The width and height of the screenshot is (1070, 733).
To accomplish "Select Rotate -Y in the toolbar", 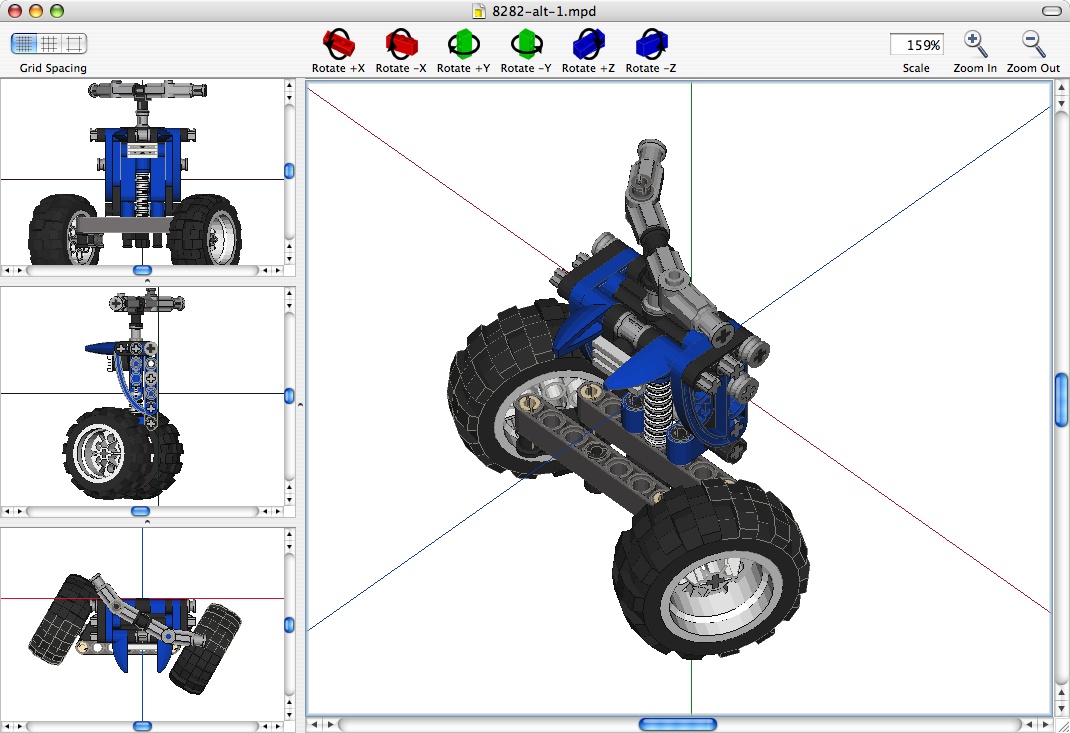I will pyautogui.click(x=525, y=43).
